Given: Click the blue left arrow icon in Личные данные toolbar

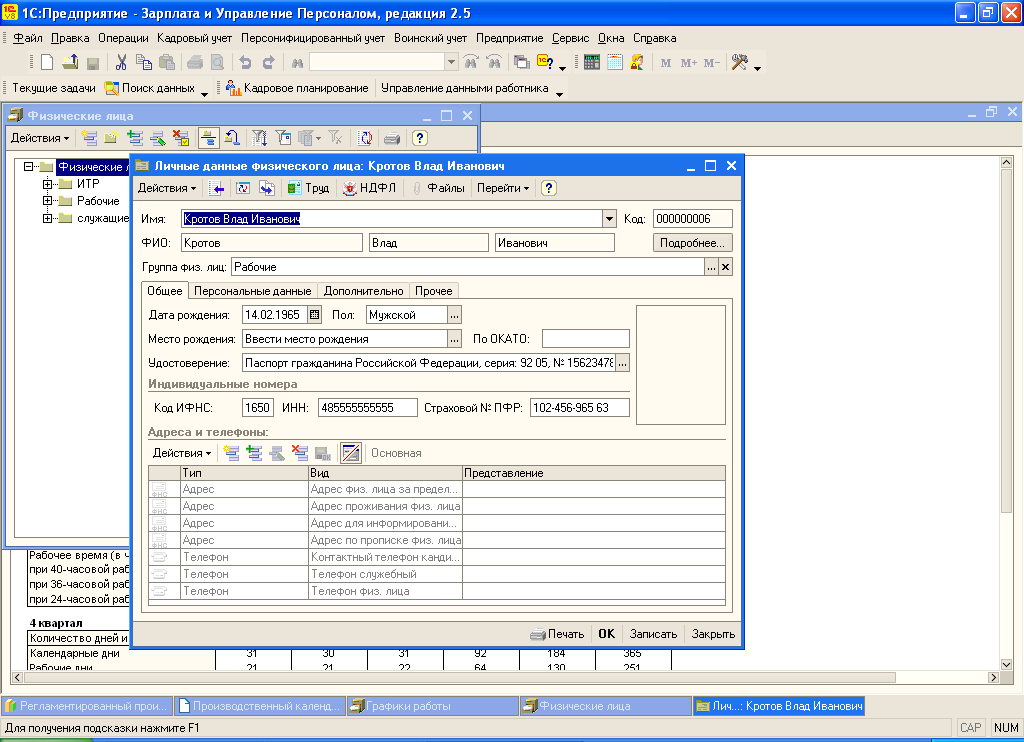Looking at the screenshot, I should pyautogui.click(x=217, y=188).
